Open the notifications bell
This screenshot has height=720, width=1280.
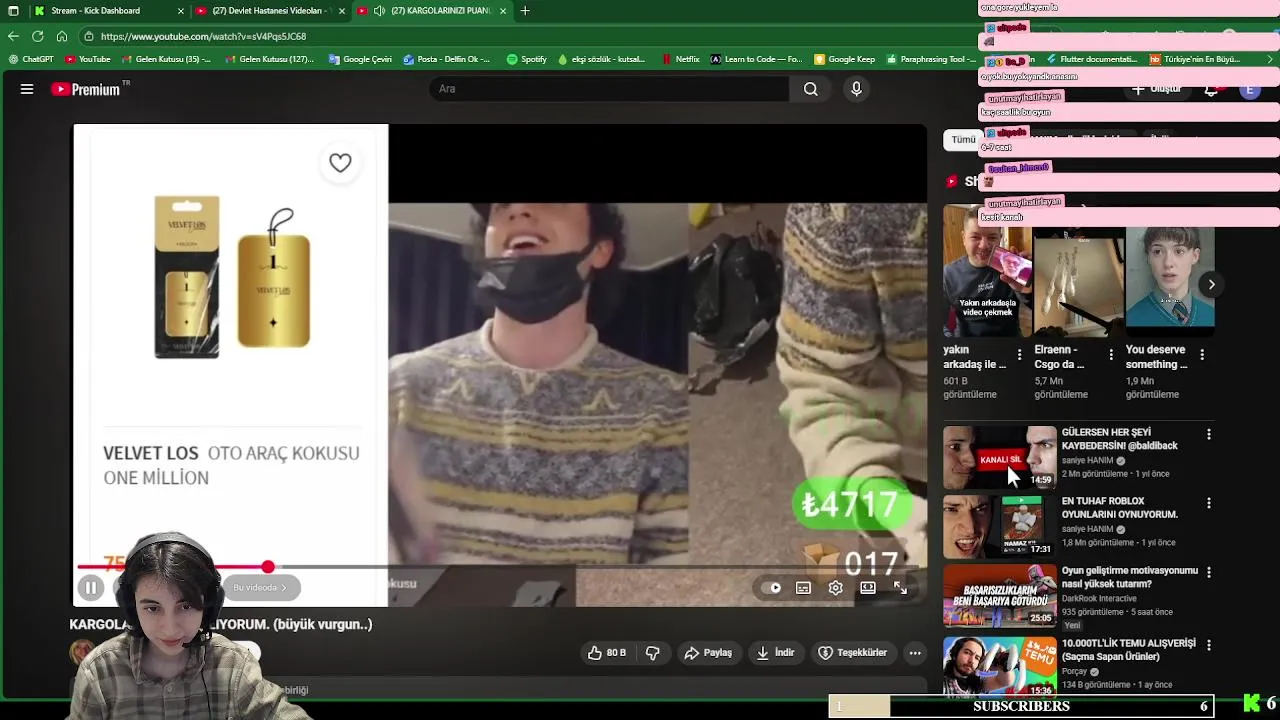click(1211, 89)
